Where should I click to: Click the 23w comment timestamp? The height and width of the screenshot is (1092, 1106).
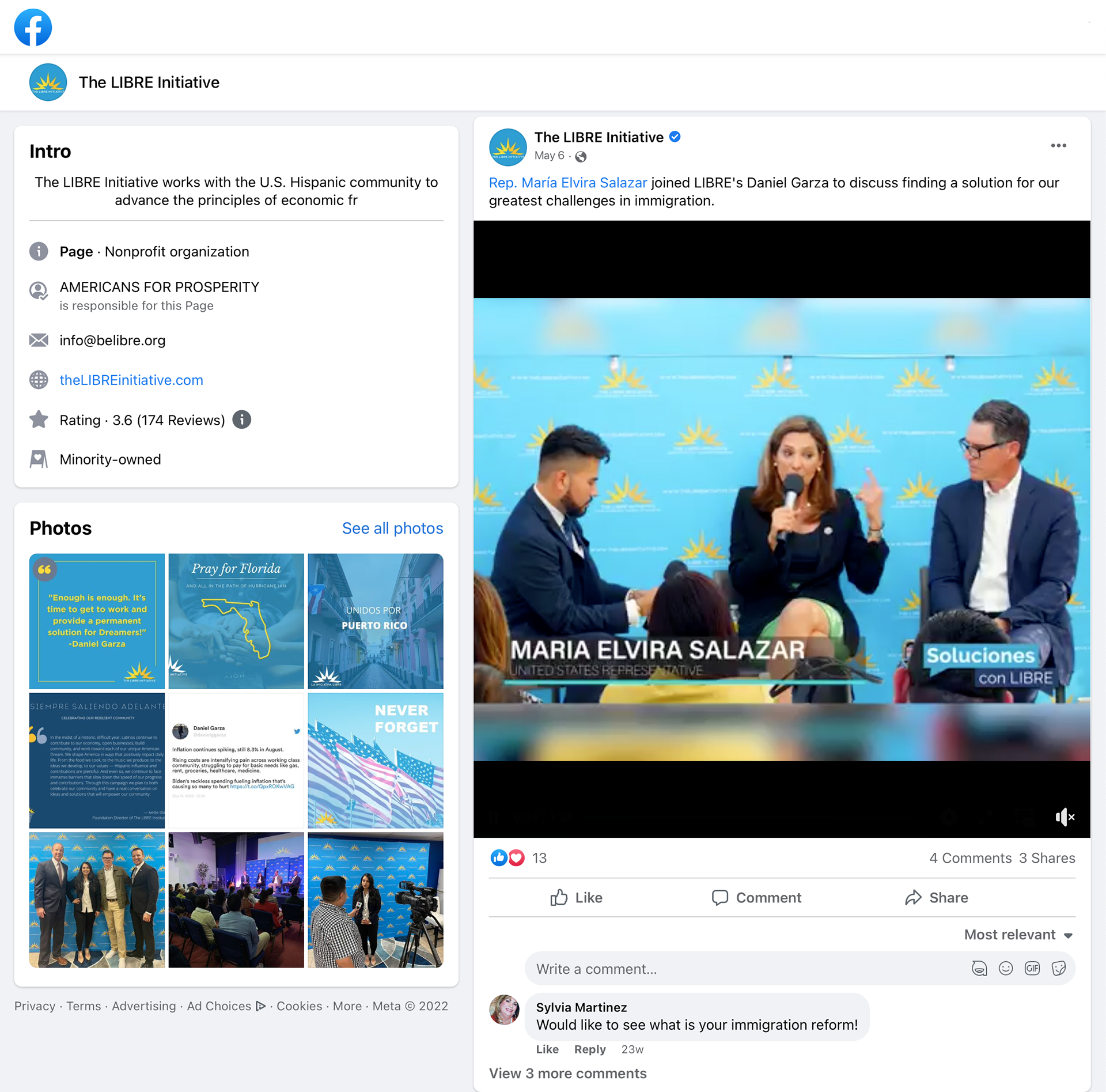click(632, 1049)
